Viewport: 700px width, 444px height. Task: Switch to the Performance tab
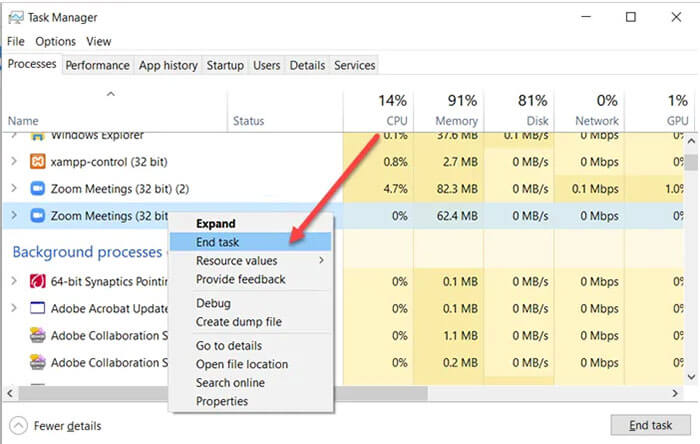coord(98,65)
